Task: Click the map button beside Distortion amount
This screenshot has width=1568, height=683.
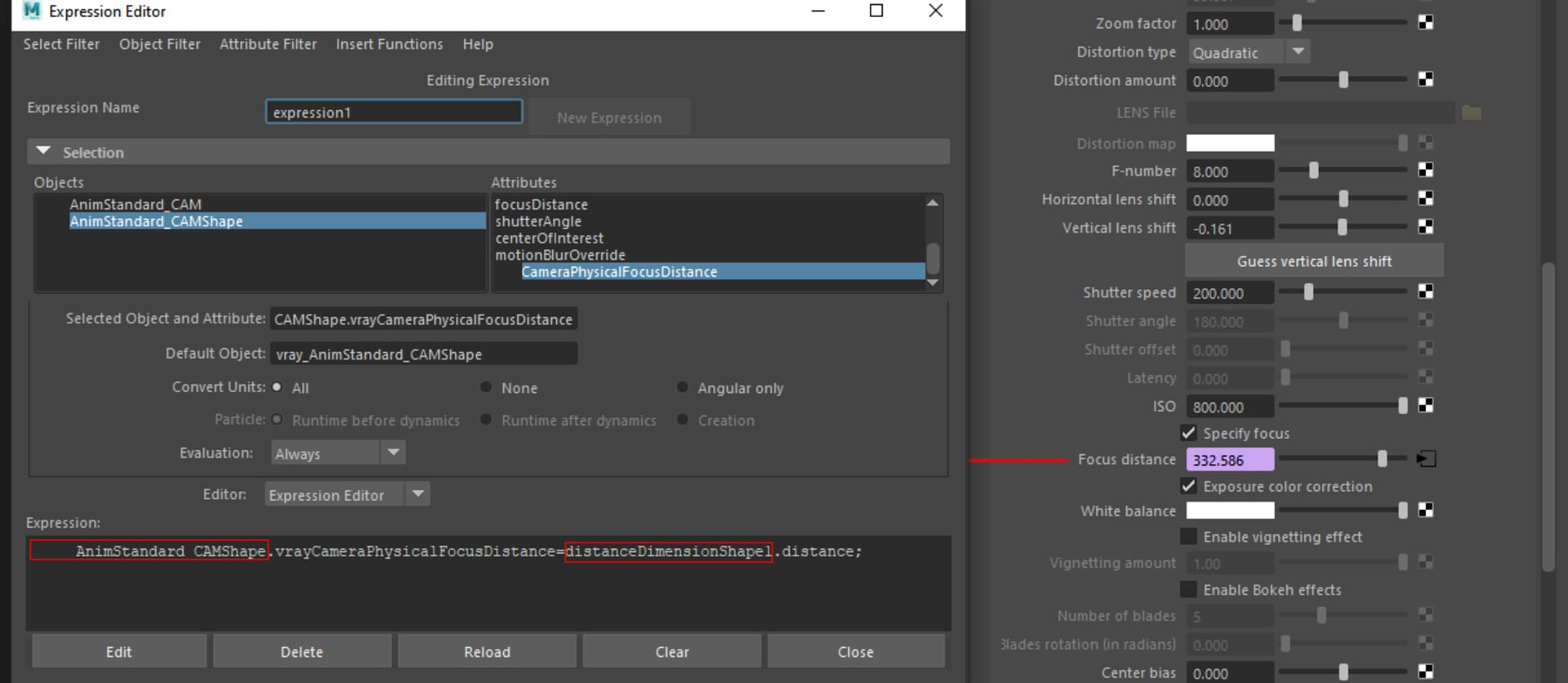Action: (1425, 79)
